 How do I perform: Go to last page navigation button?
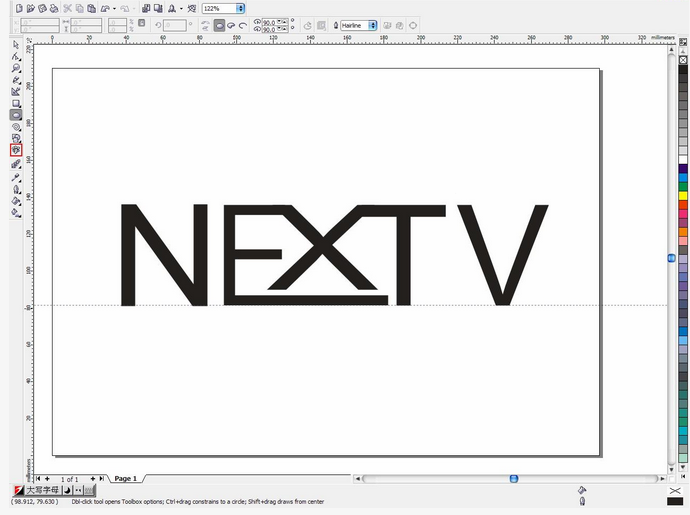point(101,478)
